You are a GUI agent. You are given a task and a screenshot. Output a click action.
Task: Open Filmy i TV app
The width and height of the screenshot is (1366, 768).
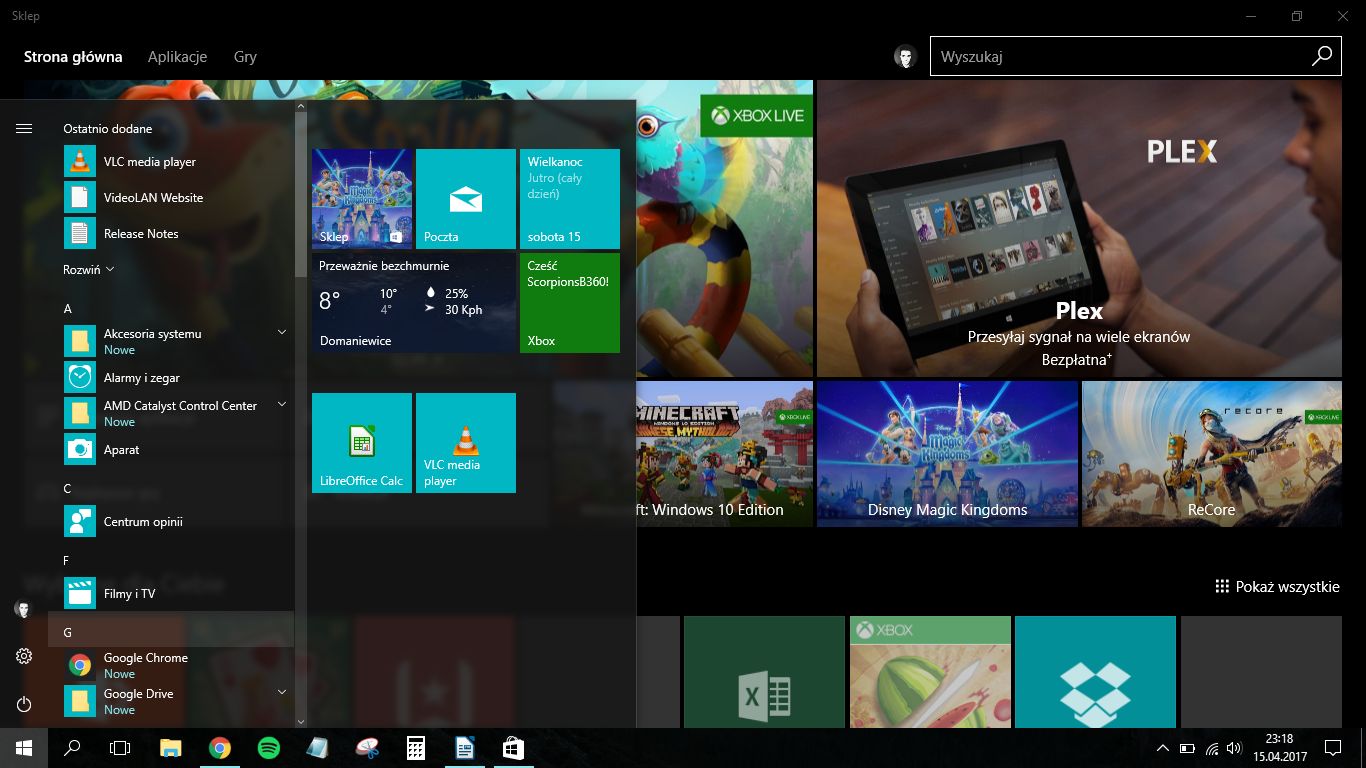(x=170, y=594)
